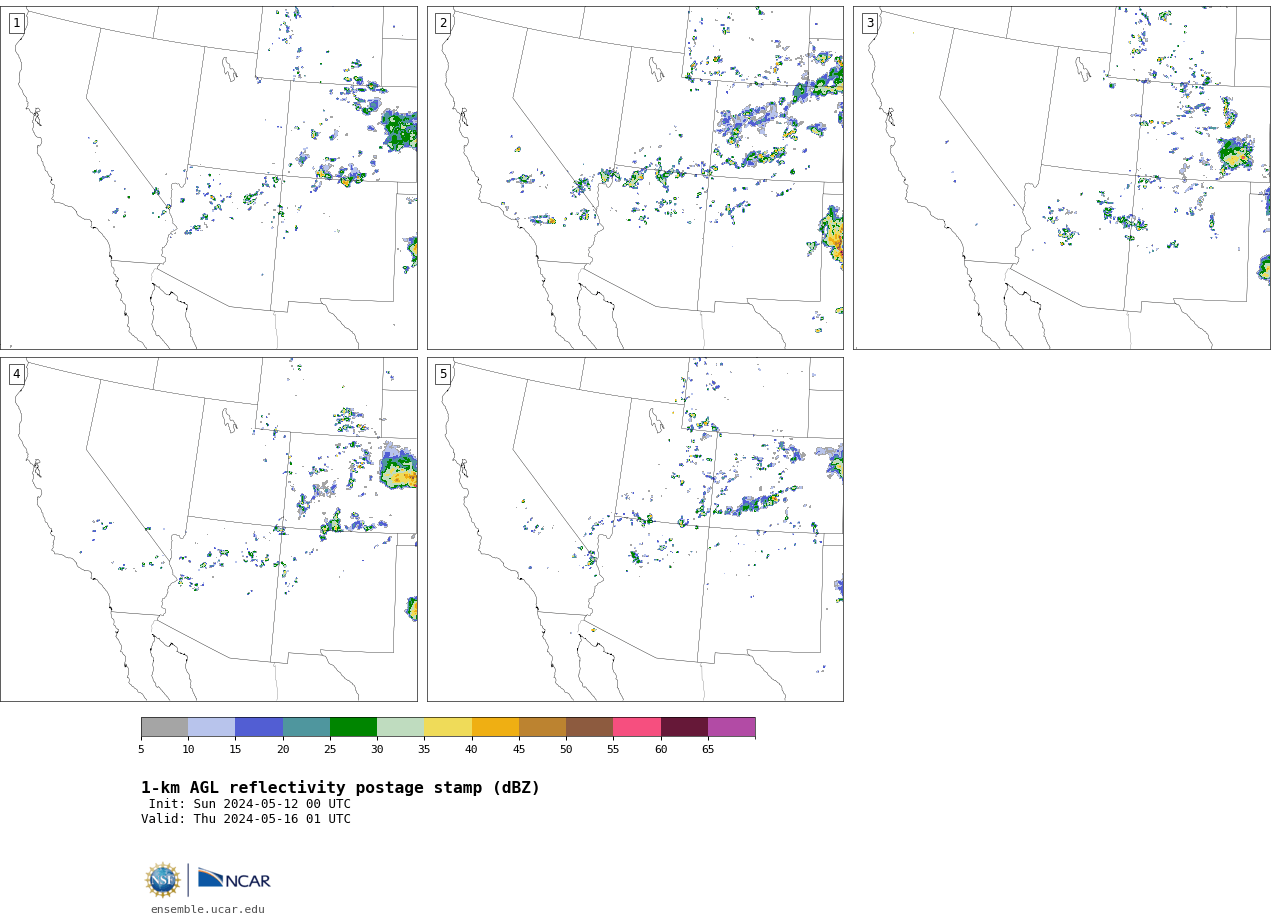
Task: Open ensemble member 5 map panel
Action: pyautogui.click(x=635, y=530)
